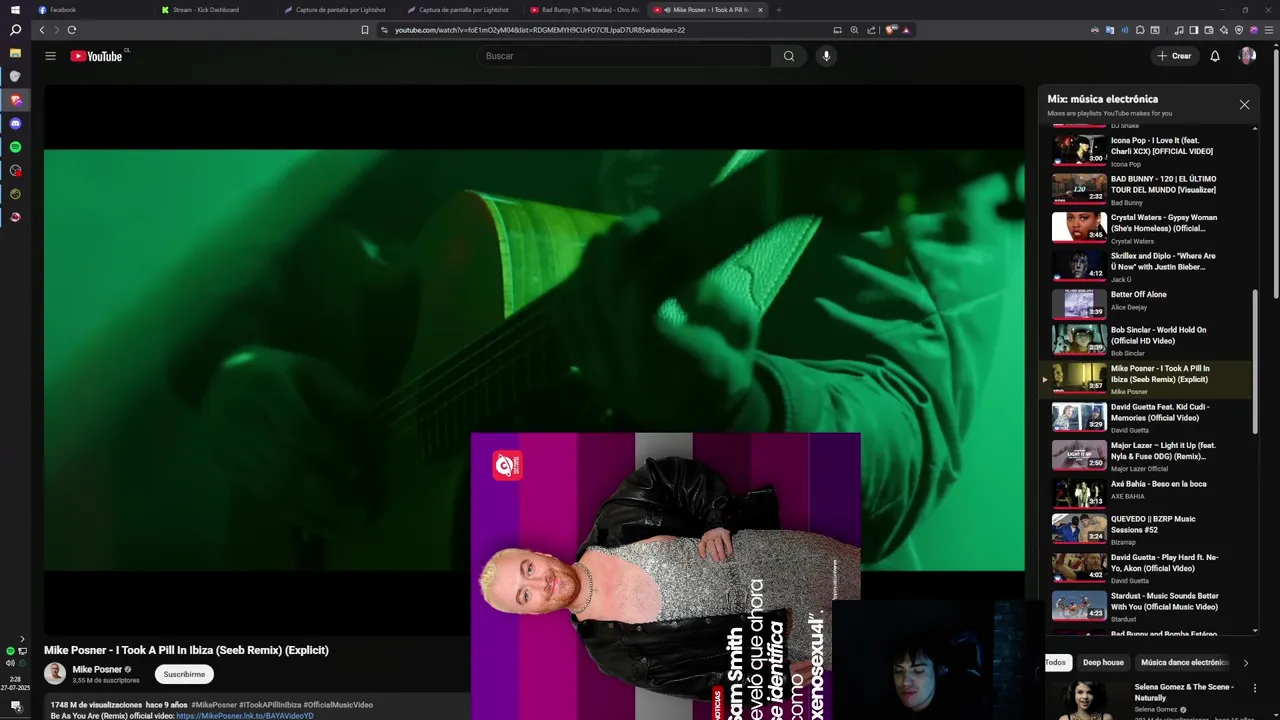Play Major Lazer – Light it Up

point(1144,456)
